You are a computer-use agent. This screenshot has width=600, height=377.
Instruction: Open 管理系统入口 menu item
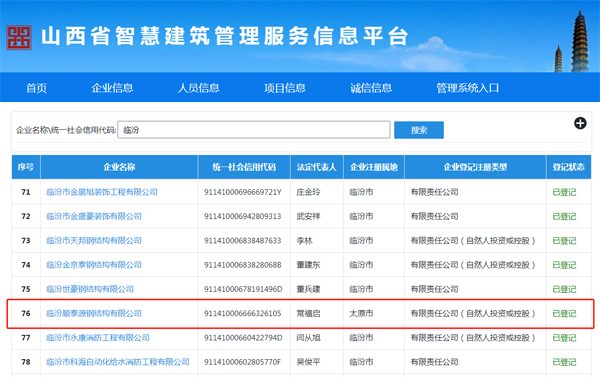pyautogui.click(x=468, y=88)
